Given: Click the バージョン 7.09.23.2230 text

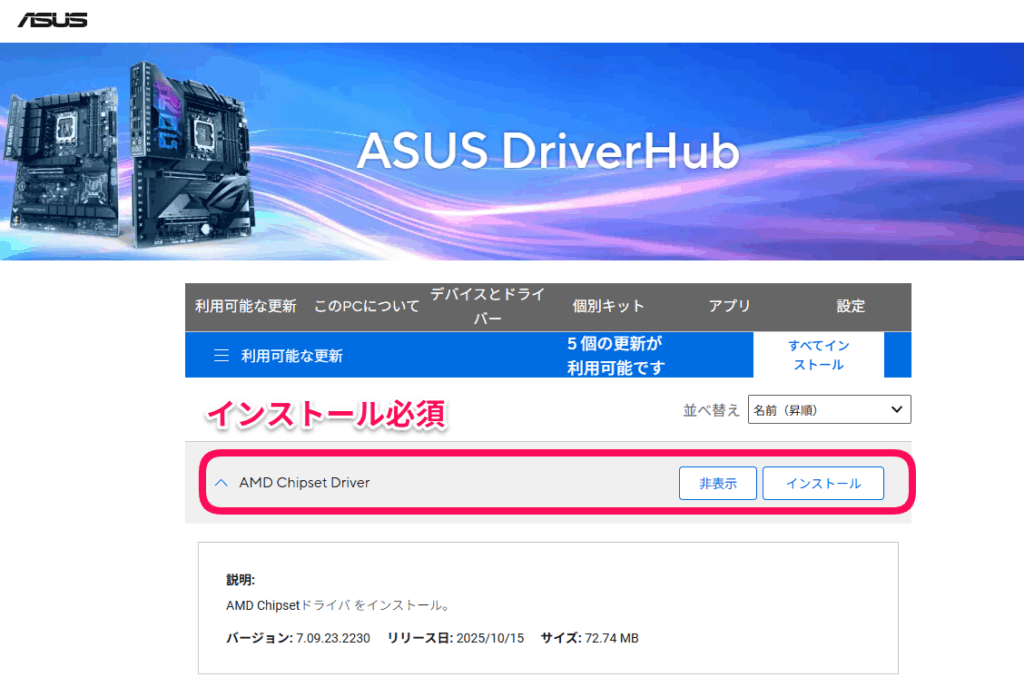Looking at the screenshot, I should click(299, 638).
